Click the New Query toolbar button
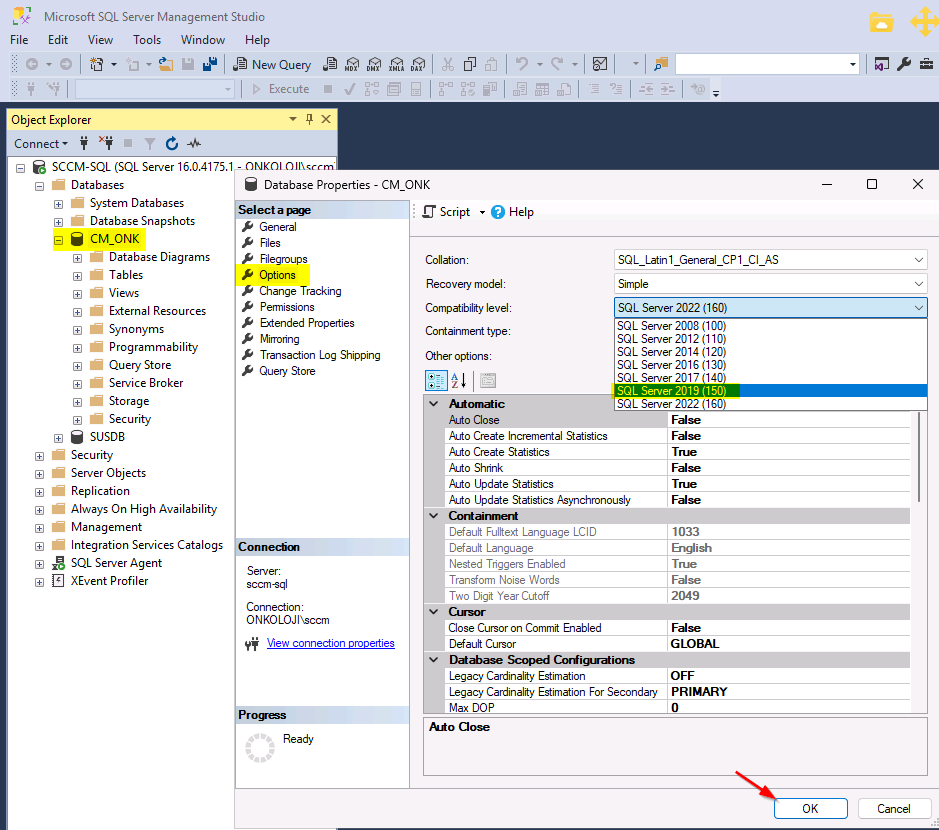This screenshot has height=830, width=939. pos(272,64)
